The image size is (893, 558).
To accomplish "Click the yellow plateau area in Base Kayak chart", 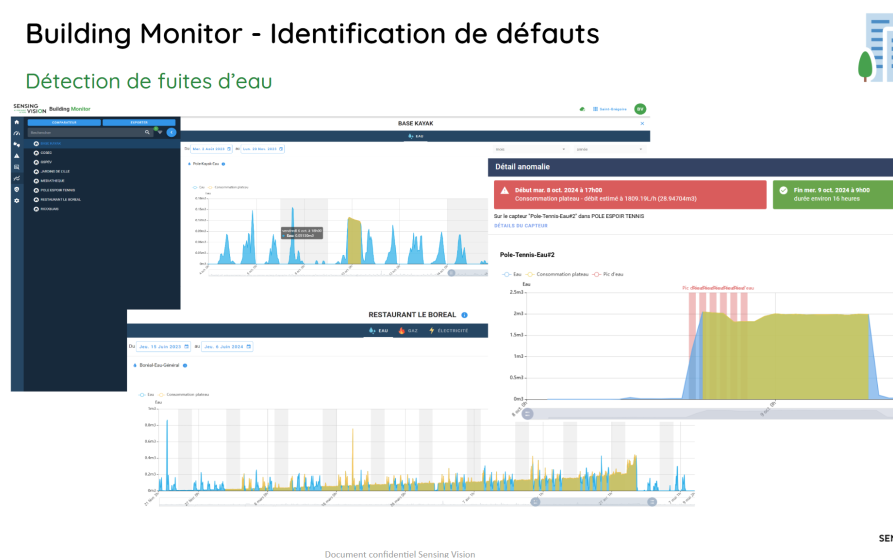I will point(354,242).
